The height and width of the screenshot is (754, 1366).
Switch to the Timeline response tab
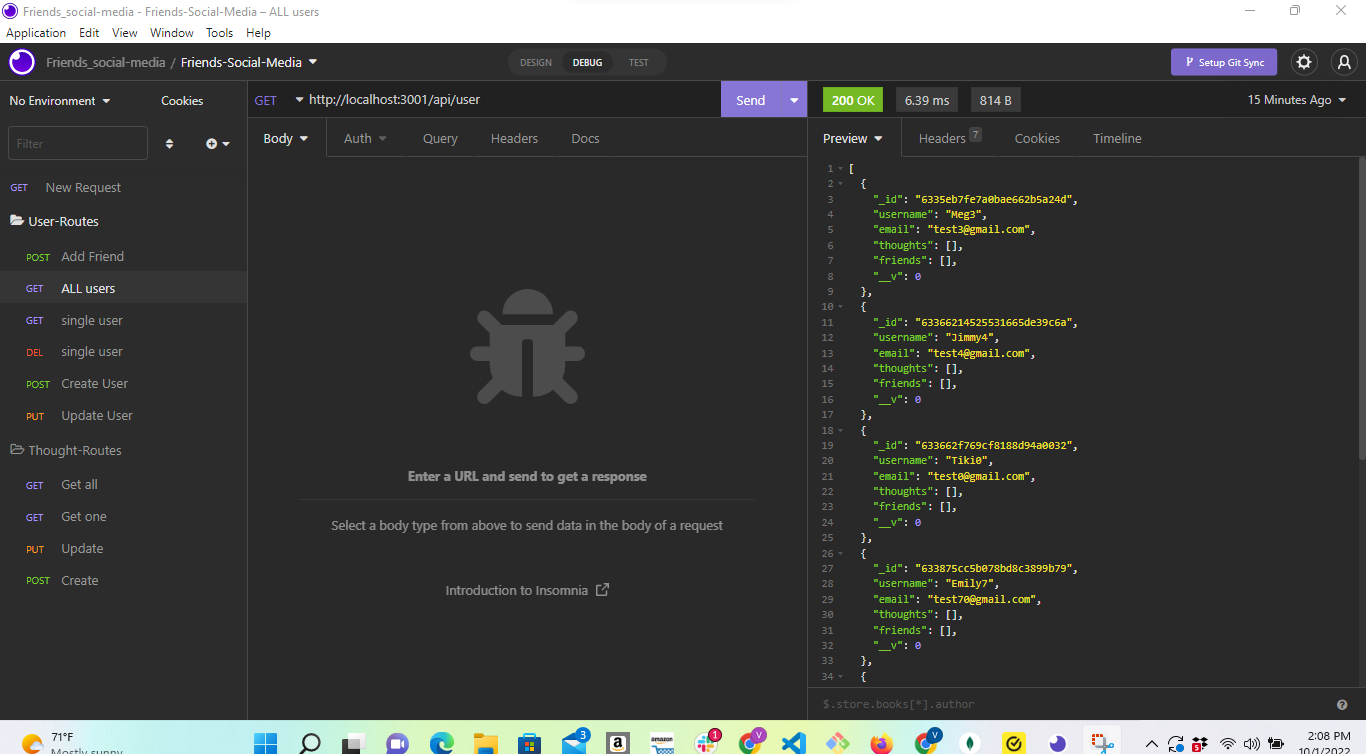click(1117, 138)
